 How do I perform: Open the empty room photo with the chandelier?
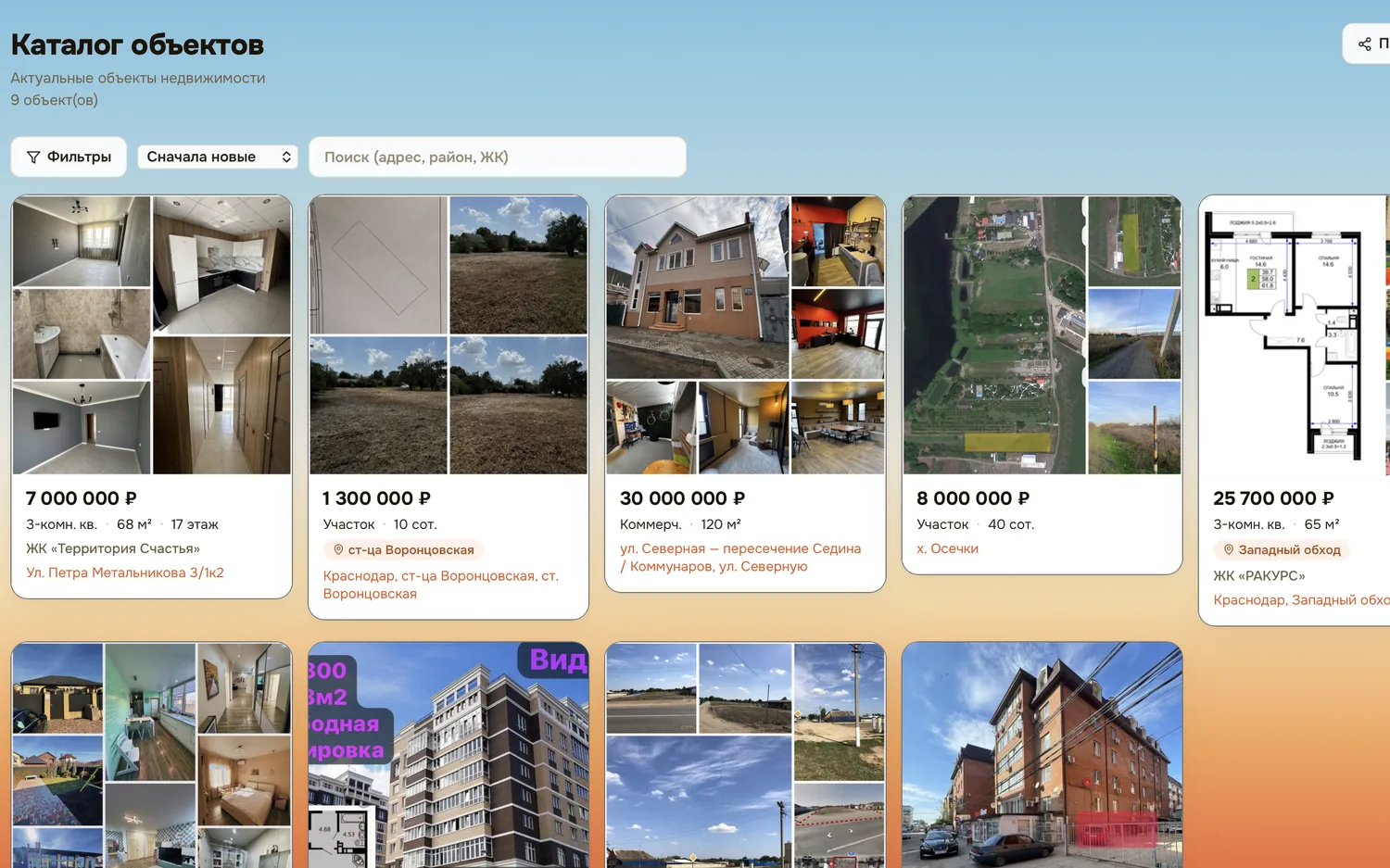82,241
